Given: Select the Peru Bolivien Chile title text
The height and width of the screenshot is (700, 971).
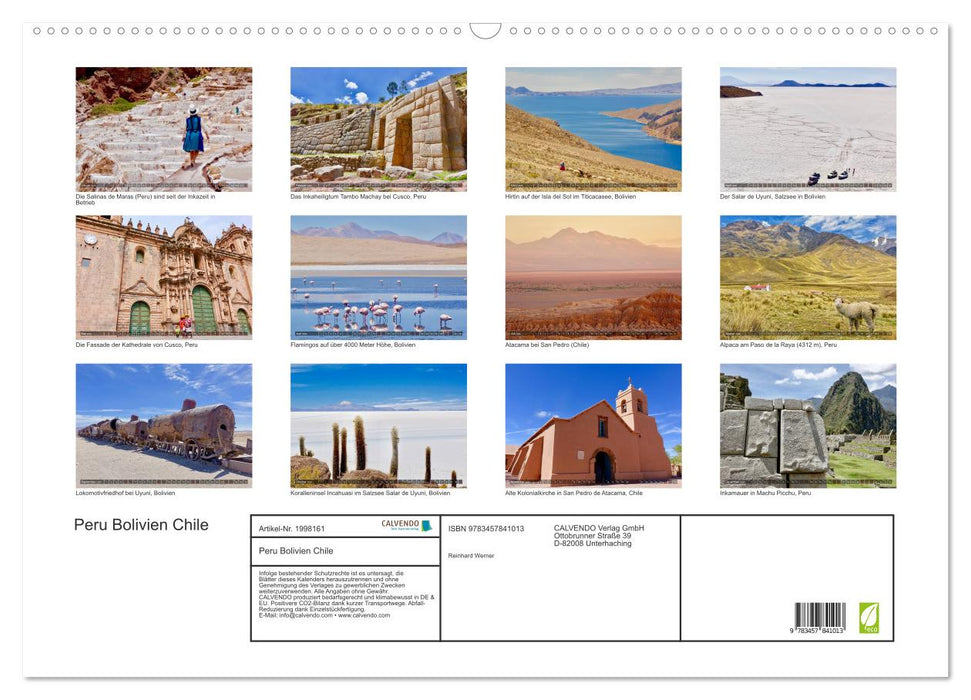Looking at the screenshot, I should coord(140,525).
